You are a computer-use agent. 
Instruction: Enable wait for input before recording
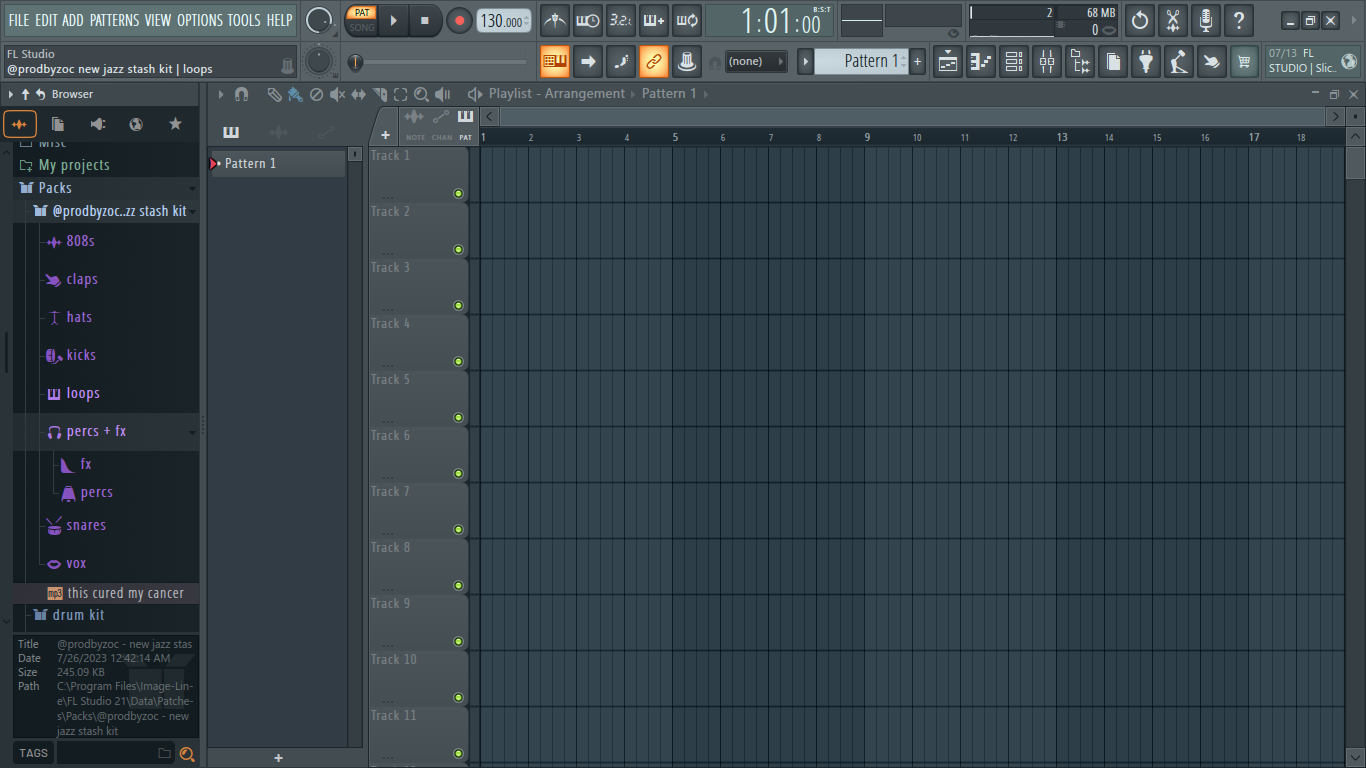(x=588, y=20)
